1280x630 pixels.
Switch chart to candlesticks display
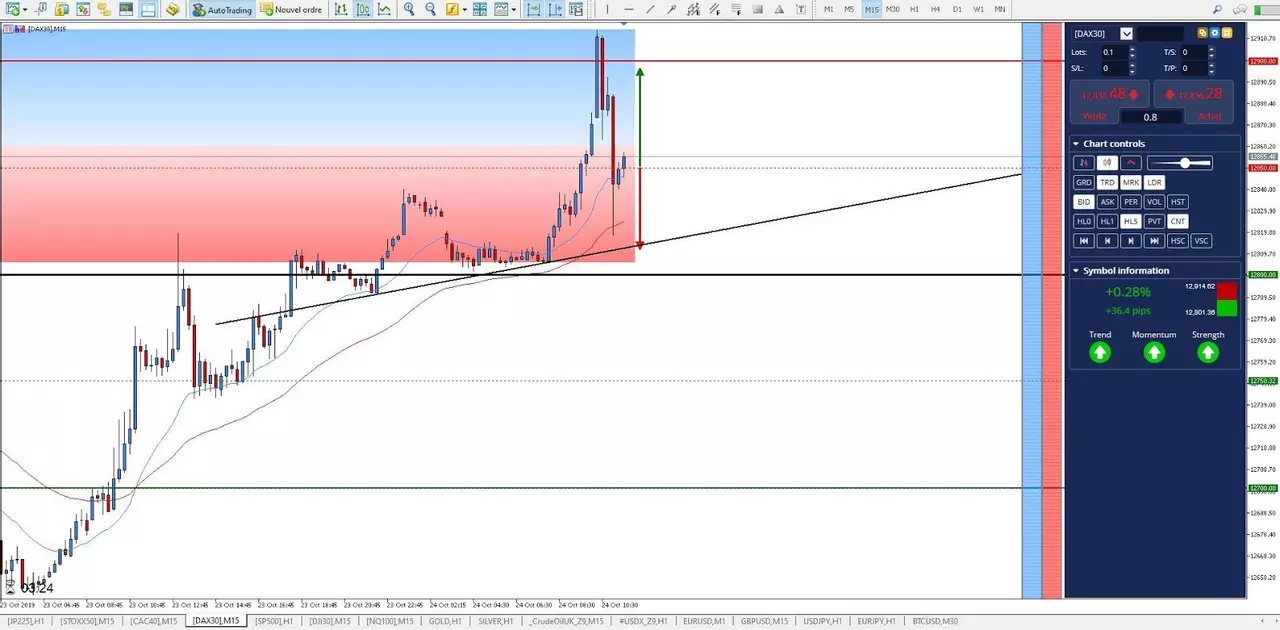pyautogui.click(x=362, y=9)
